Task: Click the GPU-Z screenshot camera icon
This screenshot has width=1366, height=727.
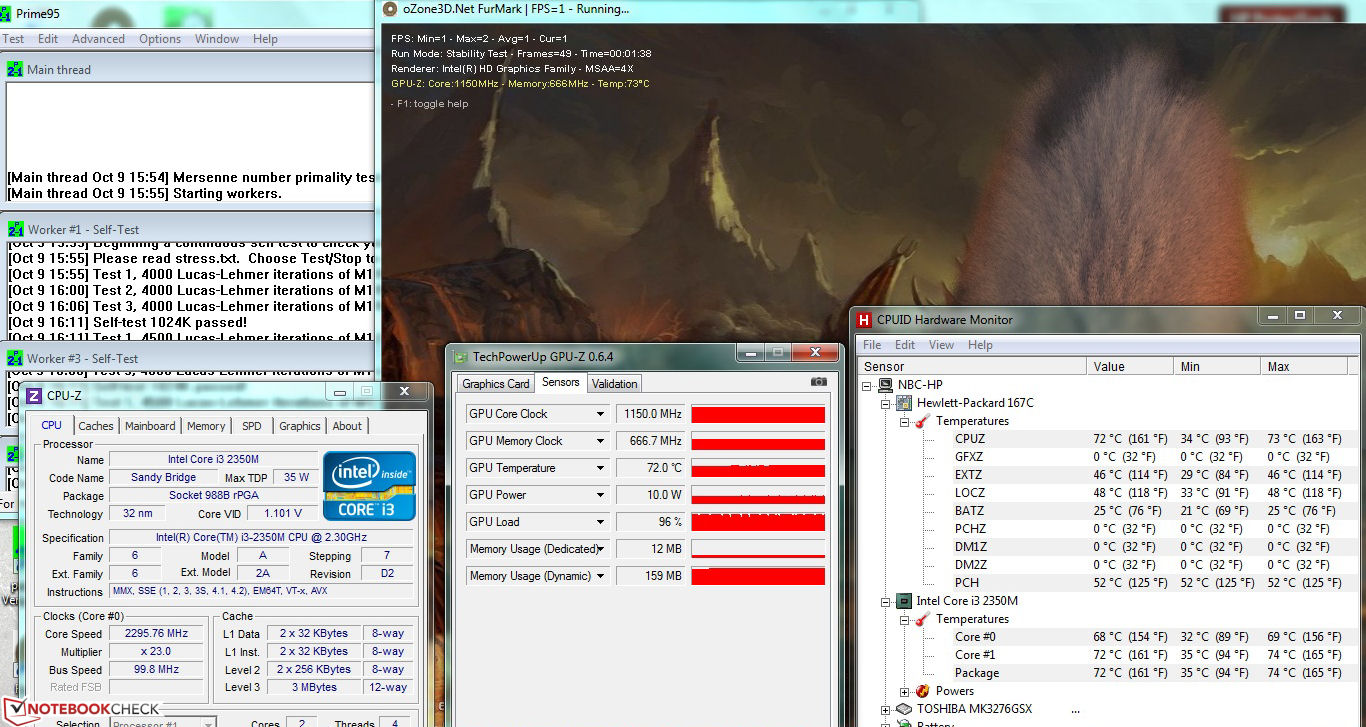Action: click(x=818, y=382)
